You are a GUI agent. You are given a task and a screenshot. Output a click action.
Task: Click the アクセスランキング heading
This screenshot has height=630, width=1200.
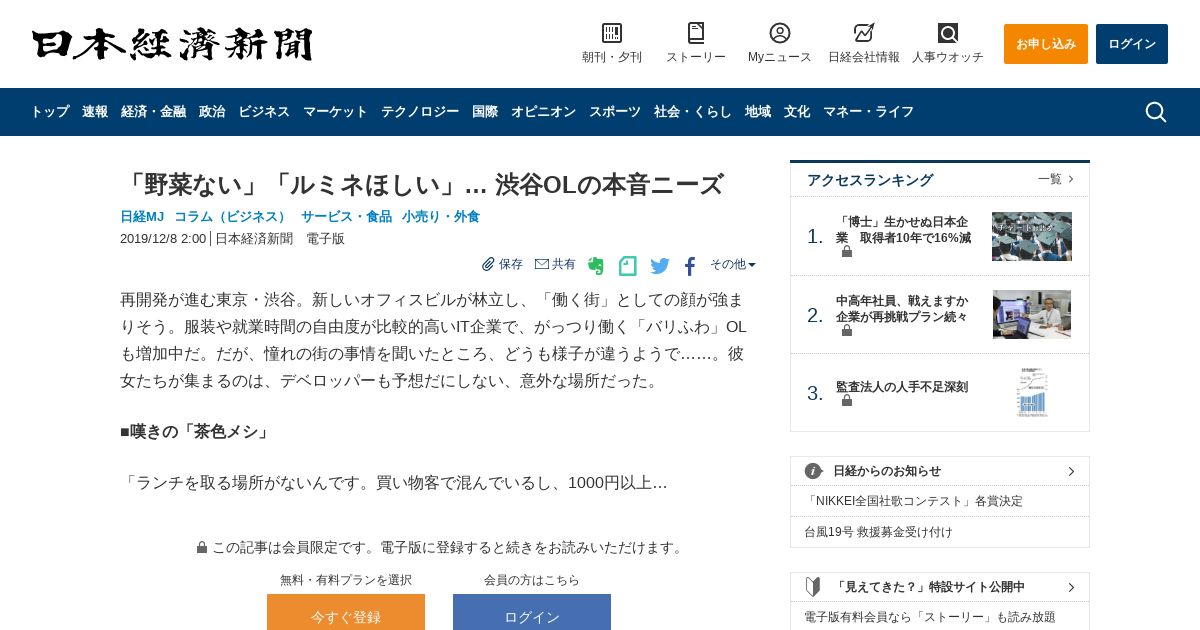point(870,180)
